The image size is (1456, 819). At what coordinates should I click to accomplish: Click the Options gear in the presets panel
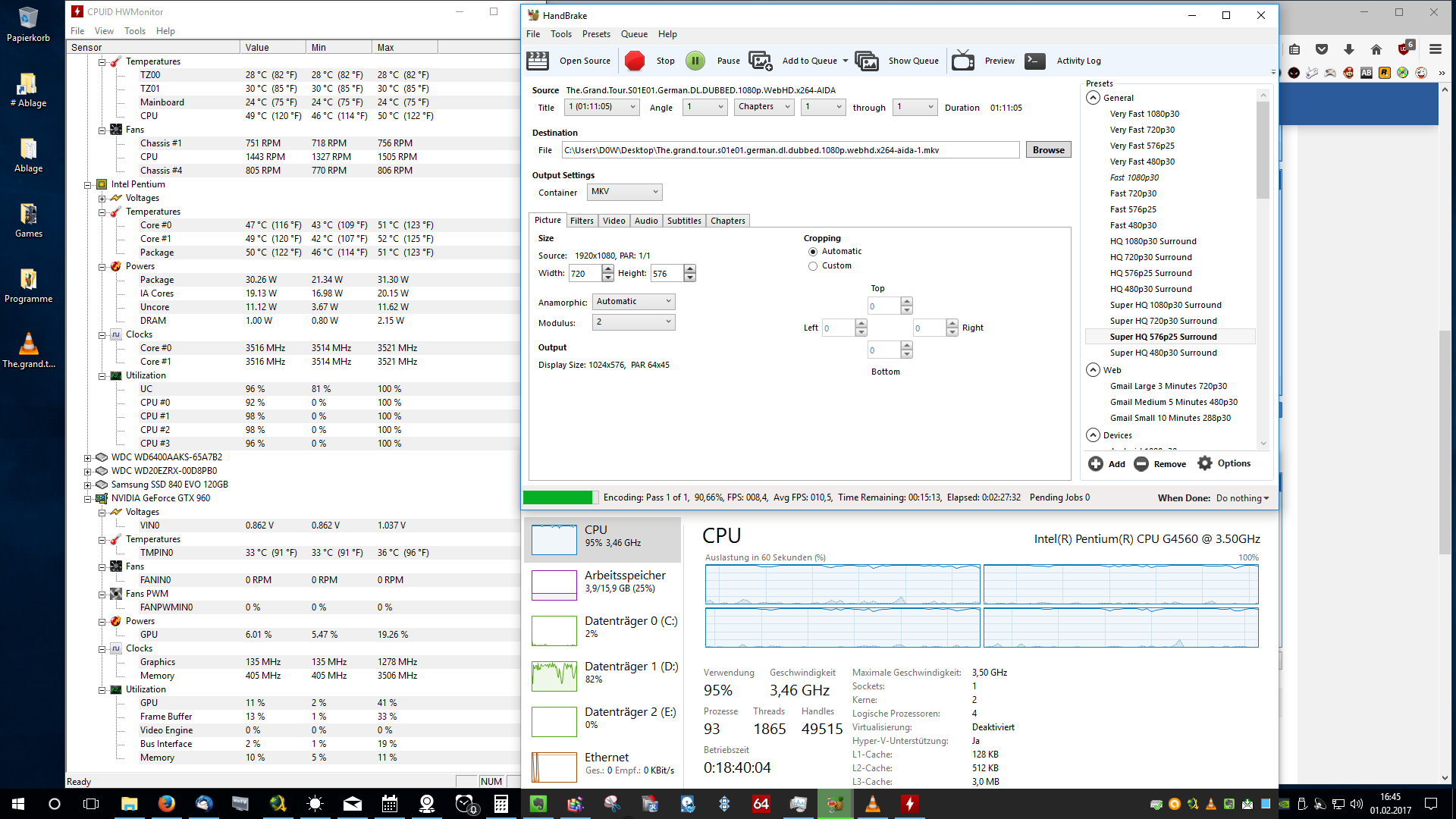[x=1205, y=463]
